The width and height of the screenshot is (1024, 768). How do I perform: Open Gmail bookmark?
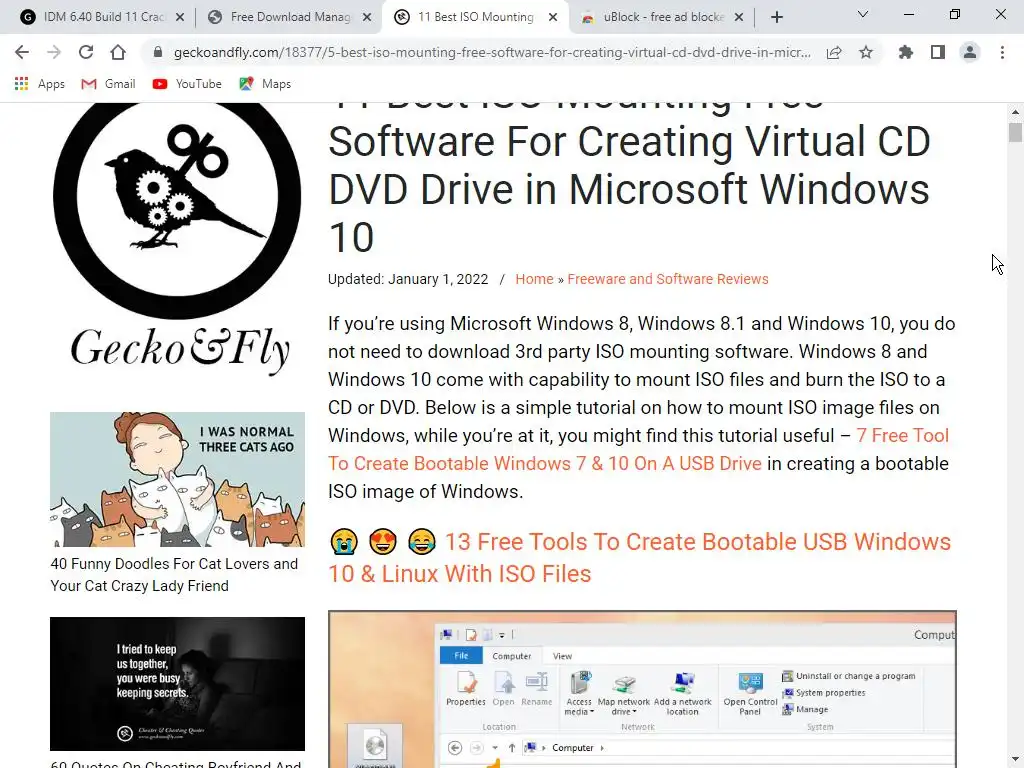pyautogui.click(x=108, y=84)
